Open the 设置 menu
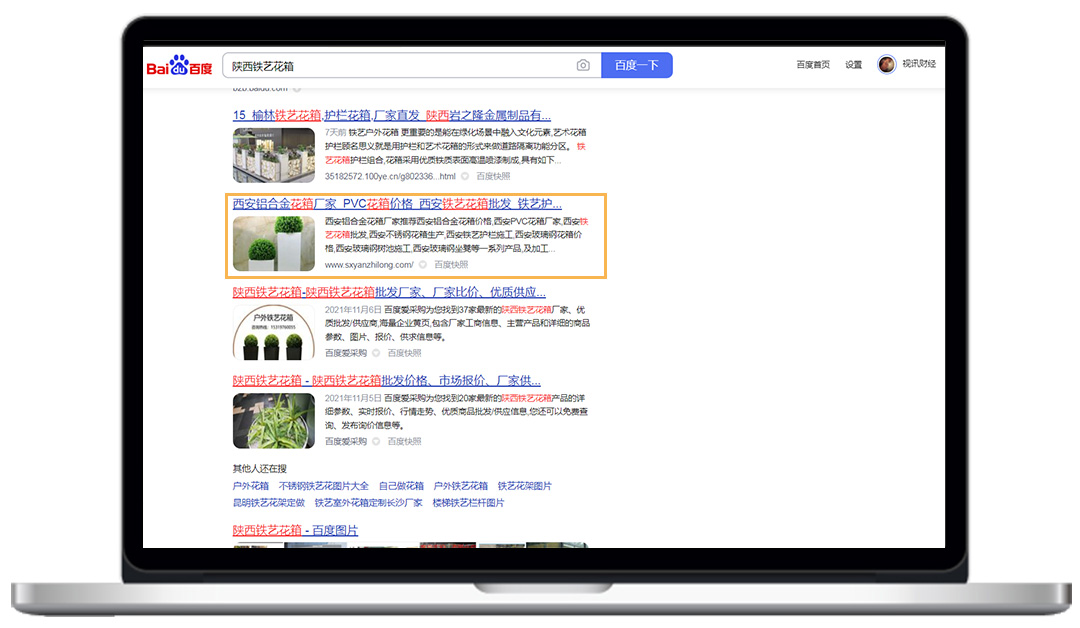 853,65
